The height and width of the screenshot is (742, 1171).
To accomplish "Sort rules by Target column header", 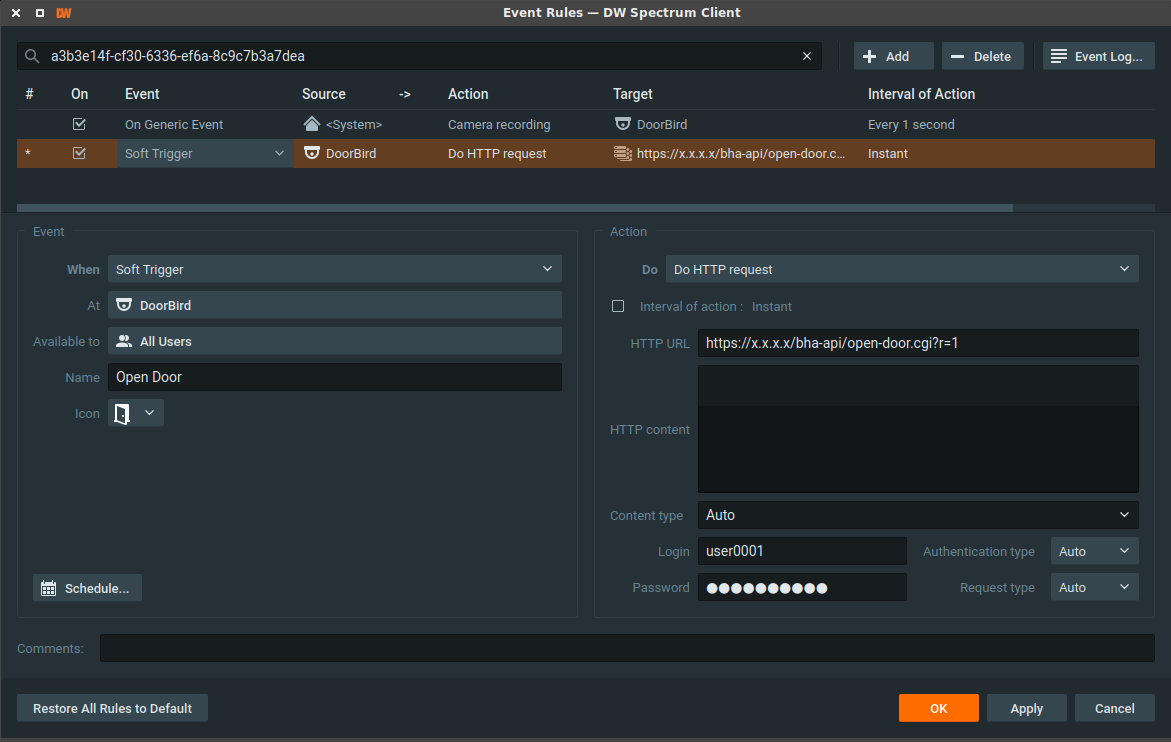I will point(633,94).
